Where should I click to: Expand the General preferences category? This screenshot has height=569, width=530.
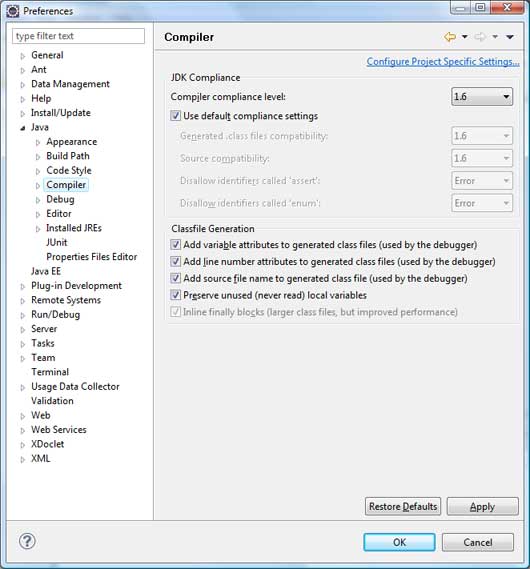[23, 56]
